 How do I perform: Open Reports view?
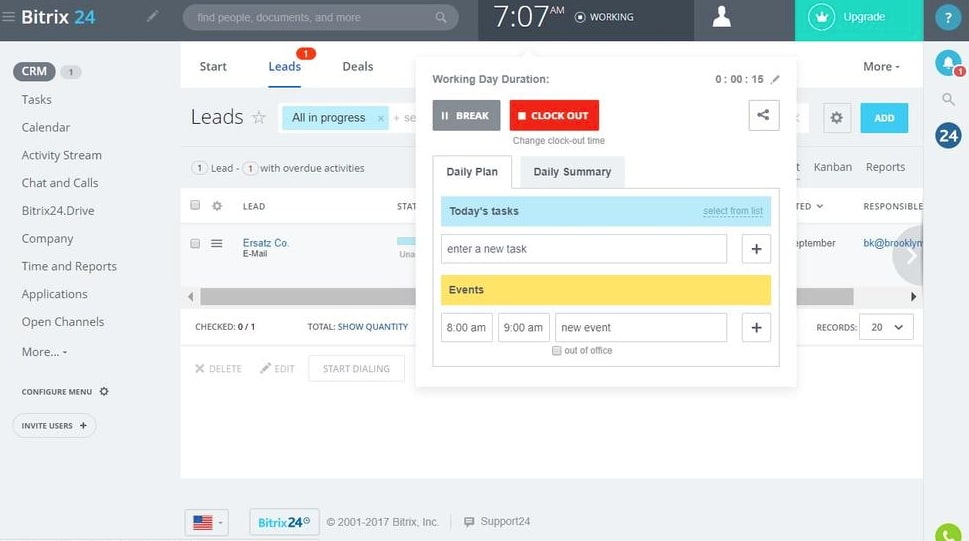pos(885,167)
